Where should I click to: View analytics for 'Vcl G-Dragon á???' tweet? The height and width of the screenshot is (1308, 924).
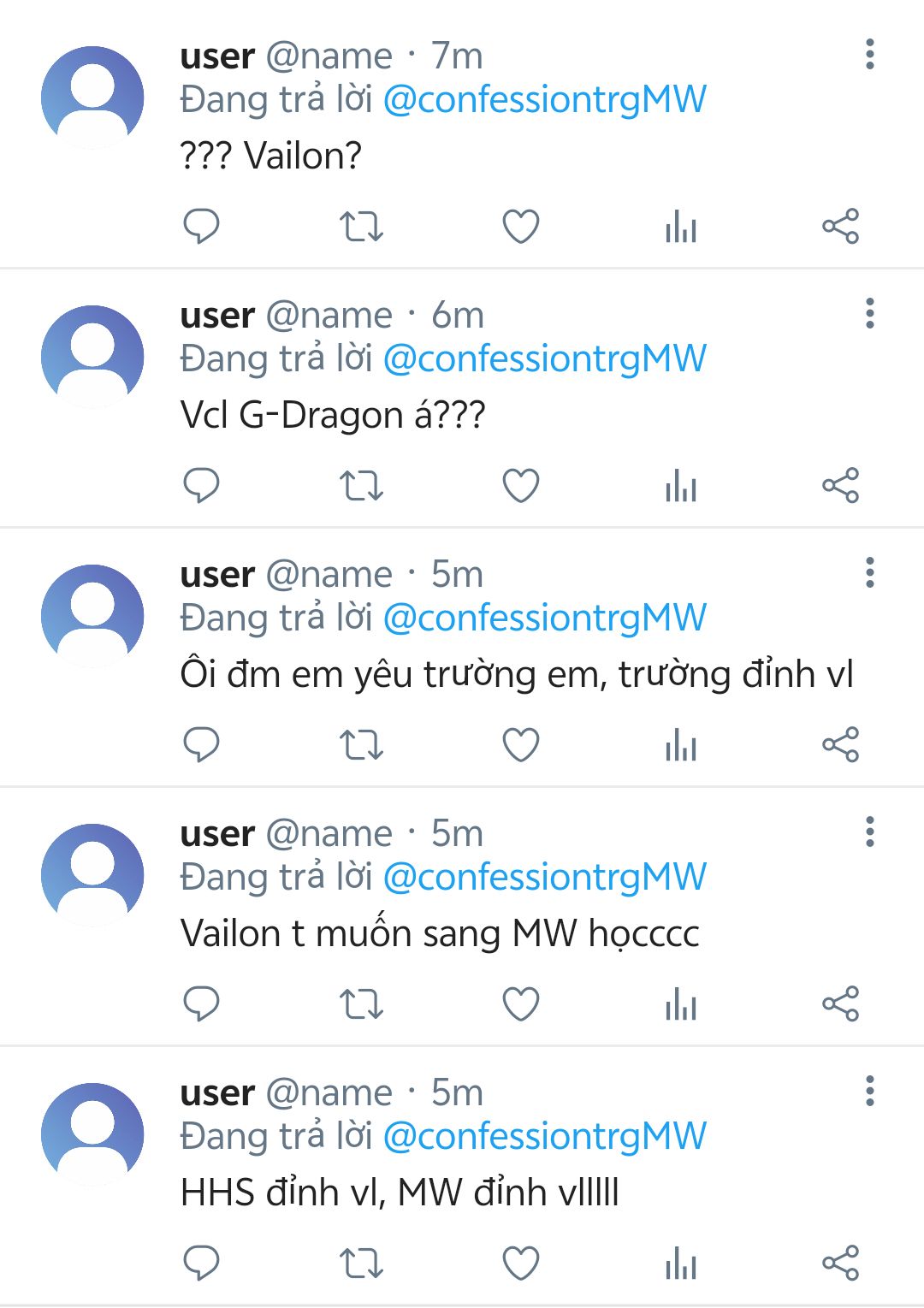tap(681, 486)
